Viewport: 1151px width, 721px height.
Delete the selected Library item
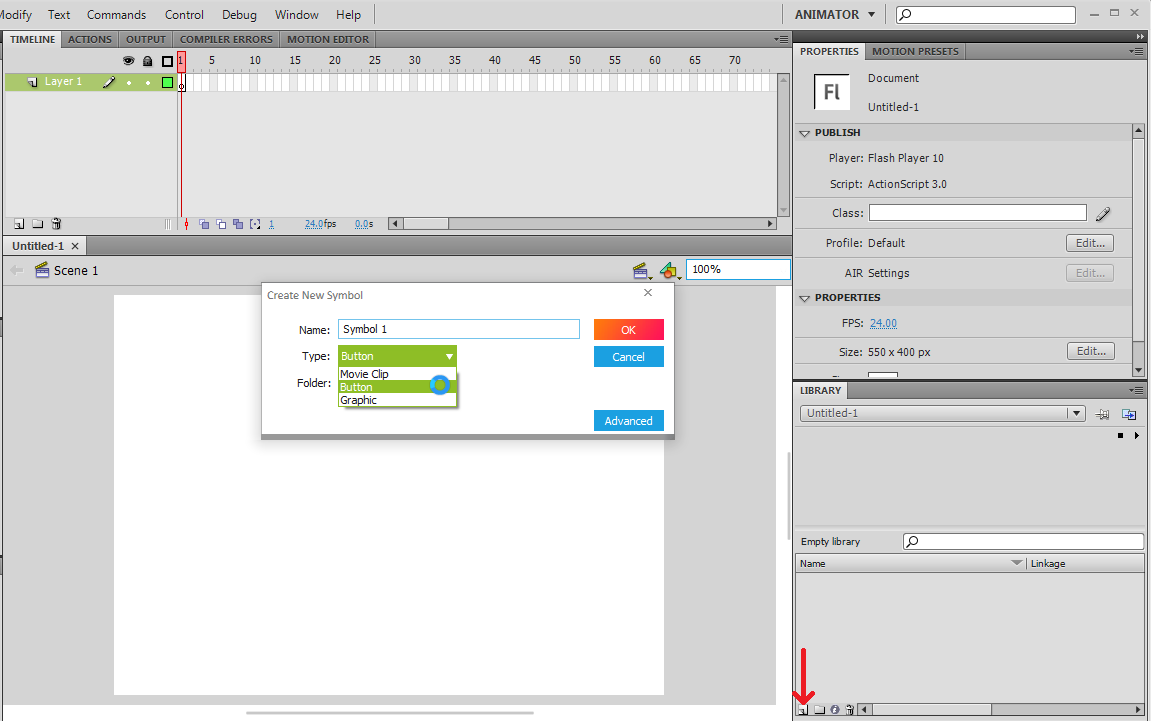coord(850,710)
